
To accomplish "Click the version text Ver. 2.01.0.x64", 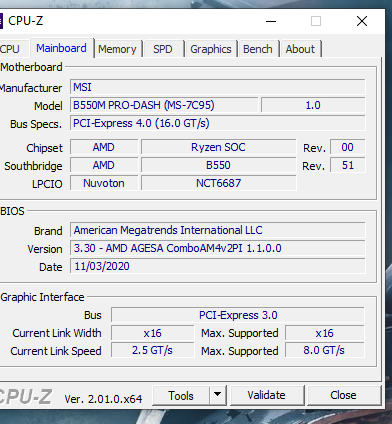I will 103,399.
